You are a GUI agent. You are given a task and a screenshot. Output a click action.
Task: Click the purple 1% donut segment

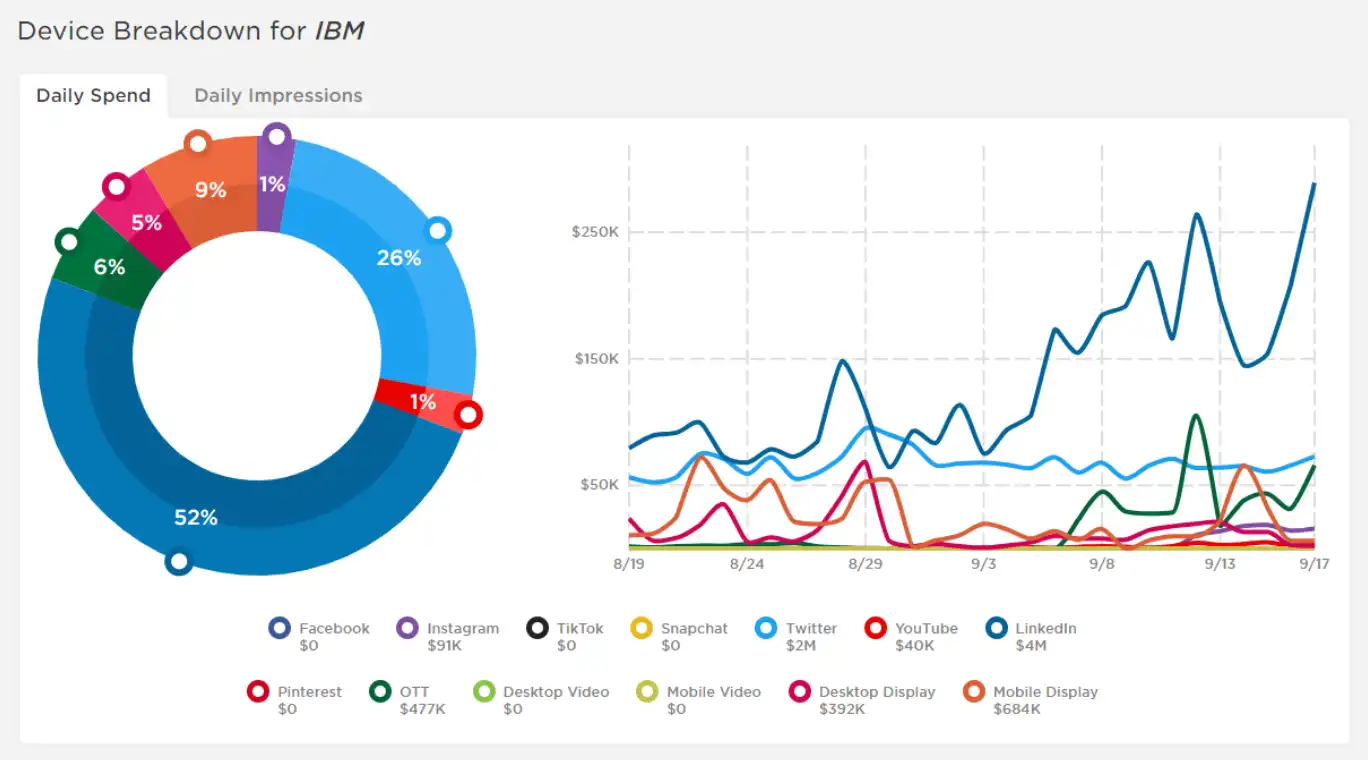coord(272,185)
